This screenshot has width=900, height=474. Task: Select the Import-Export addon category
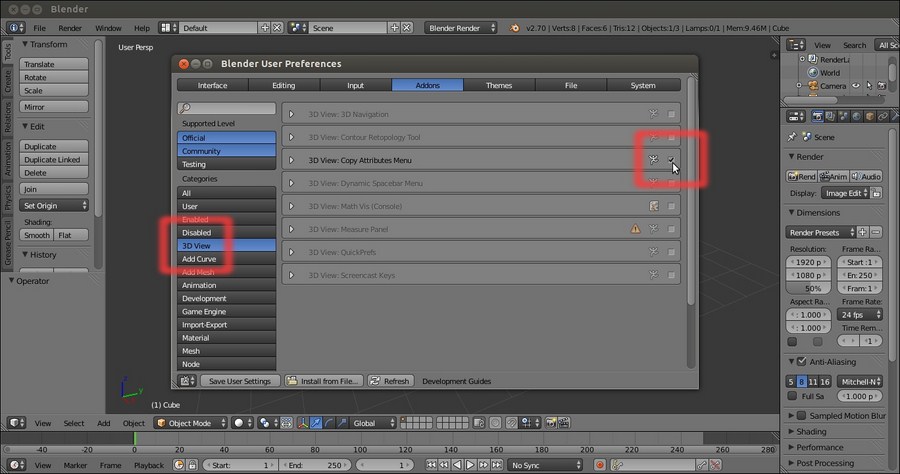pyautogui.click(x=226, y=325)
